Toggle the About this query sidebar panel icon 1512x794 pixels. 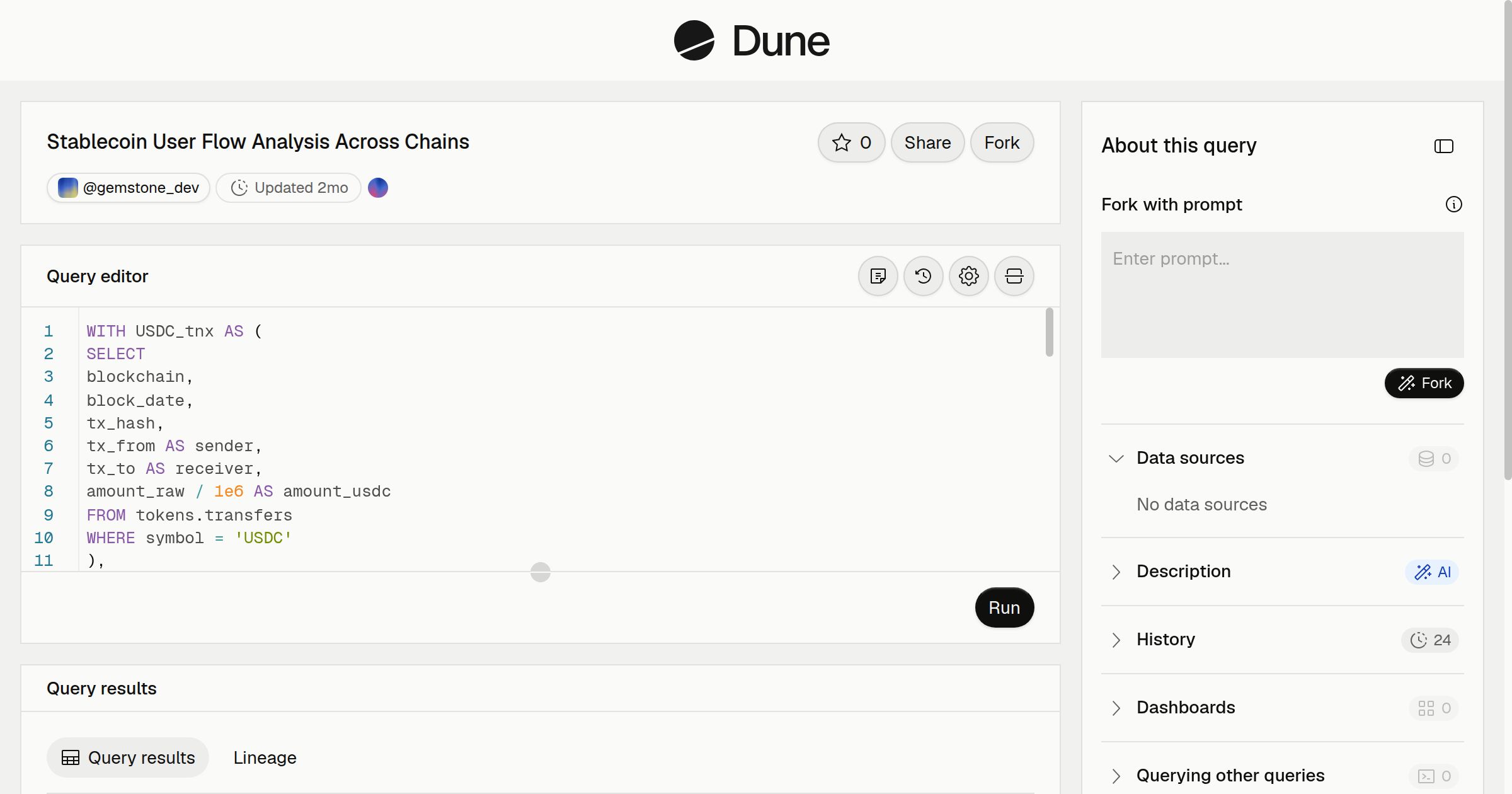pos(1444,146)
